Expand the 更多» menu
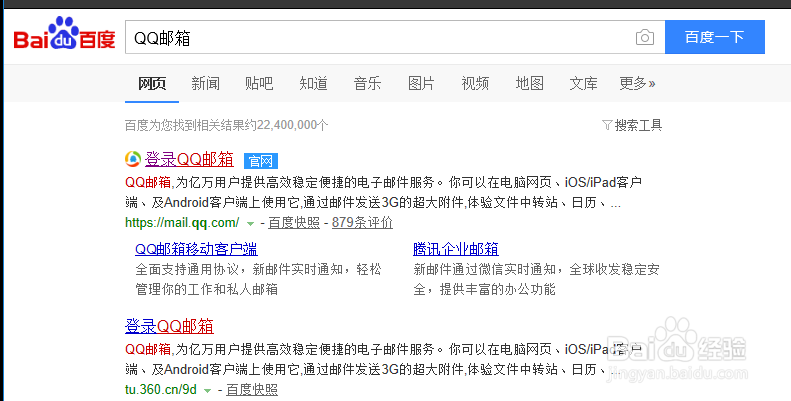This screenshot has height=401, width=791. 637,83
